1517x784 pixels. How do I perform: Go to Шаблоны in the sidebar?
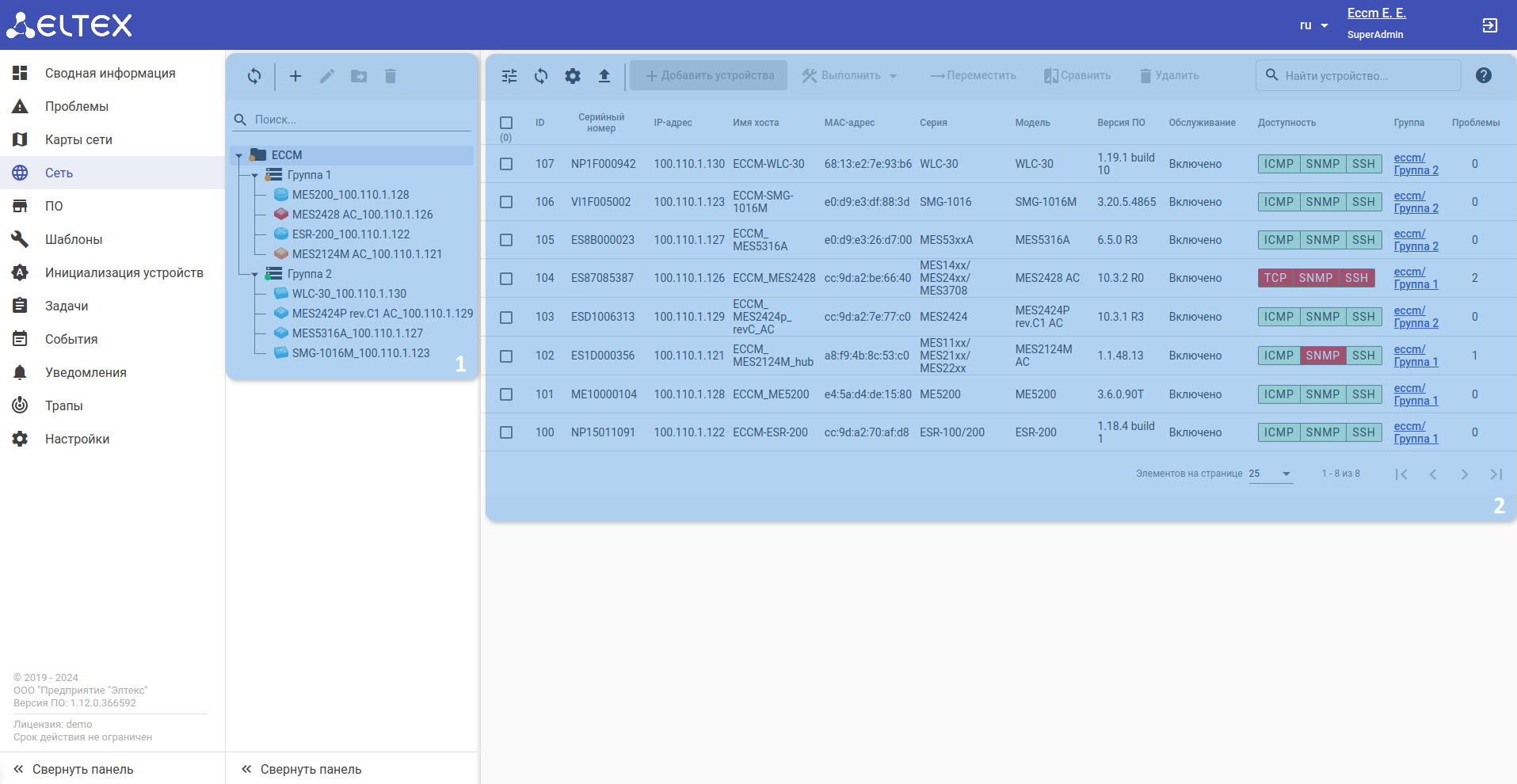[x=74, y=239]
